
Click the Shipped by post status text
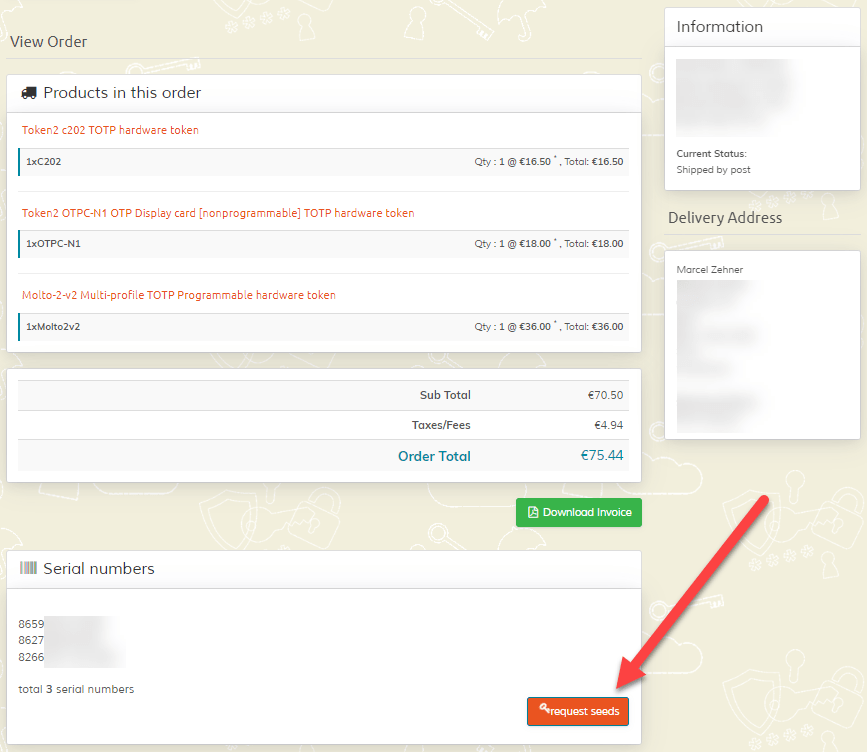[x=713, y=170]
